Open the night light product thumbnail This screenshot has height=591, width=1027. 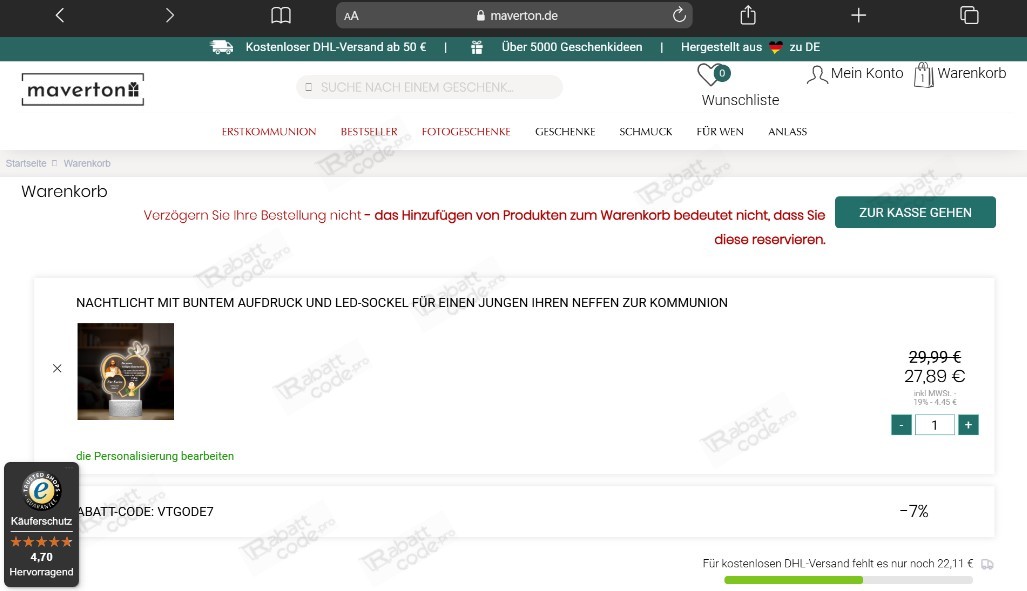(x=126, y=372)
